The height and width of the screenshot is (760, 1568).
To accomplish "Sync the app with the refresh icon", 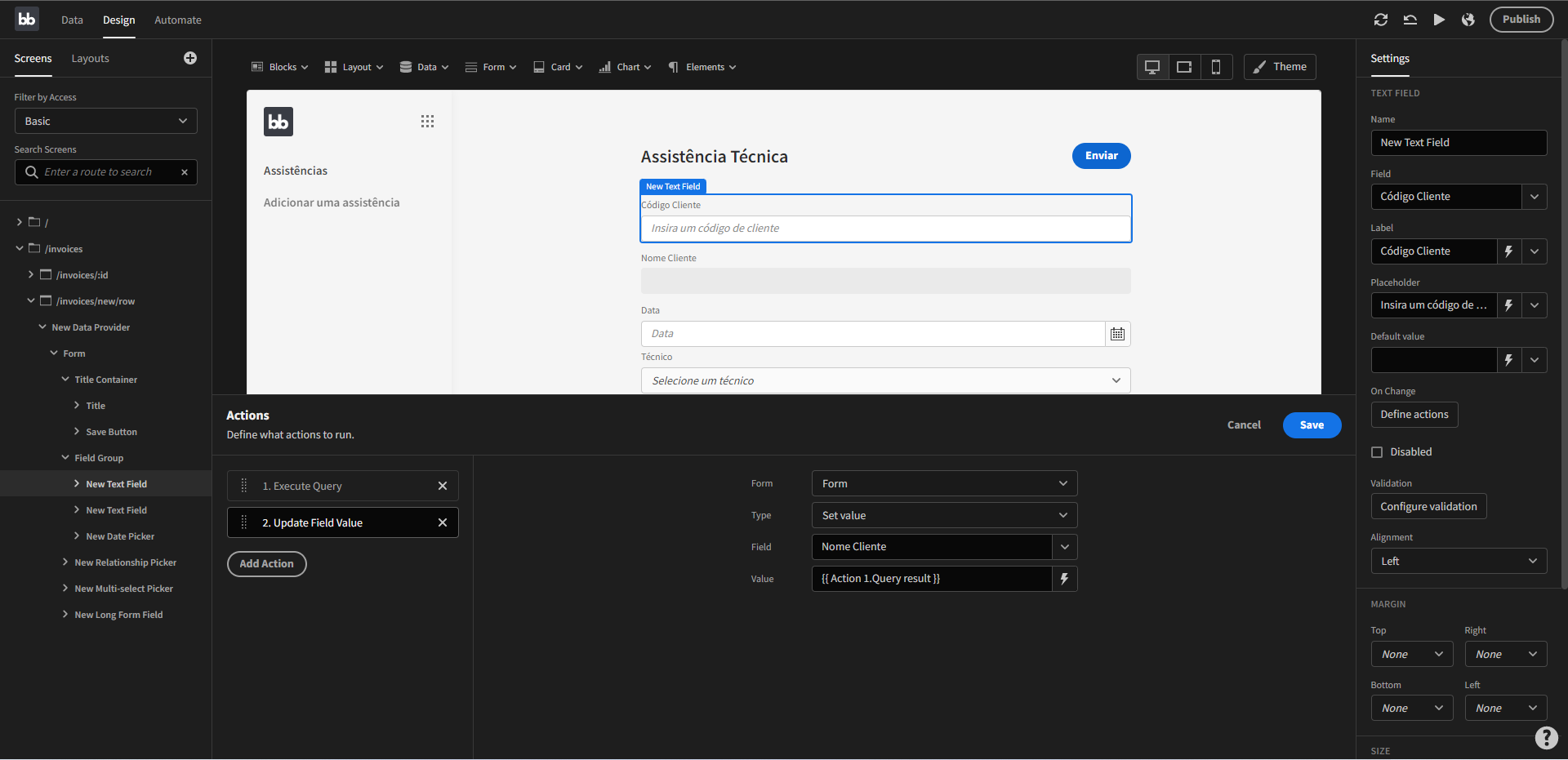I will (x=1381, y=20).
